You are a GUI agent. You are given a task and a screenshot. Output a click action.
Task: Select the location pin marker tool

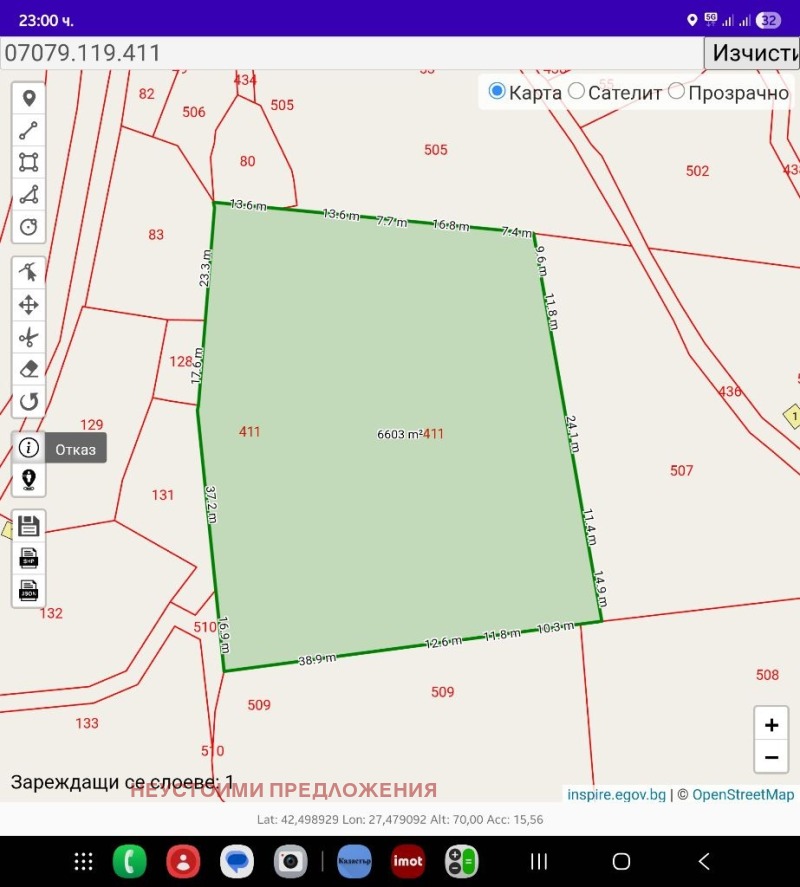[x=28, y=98]
